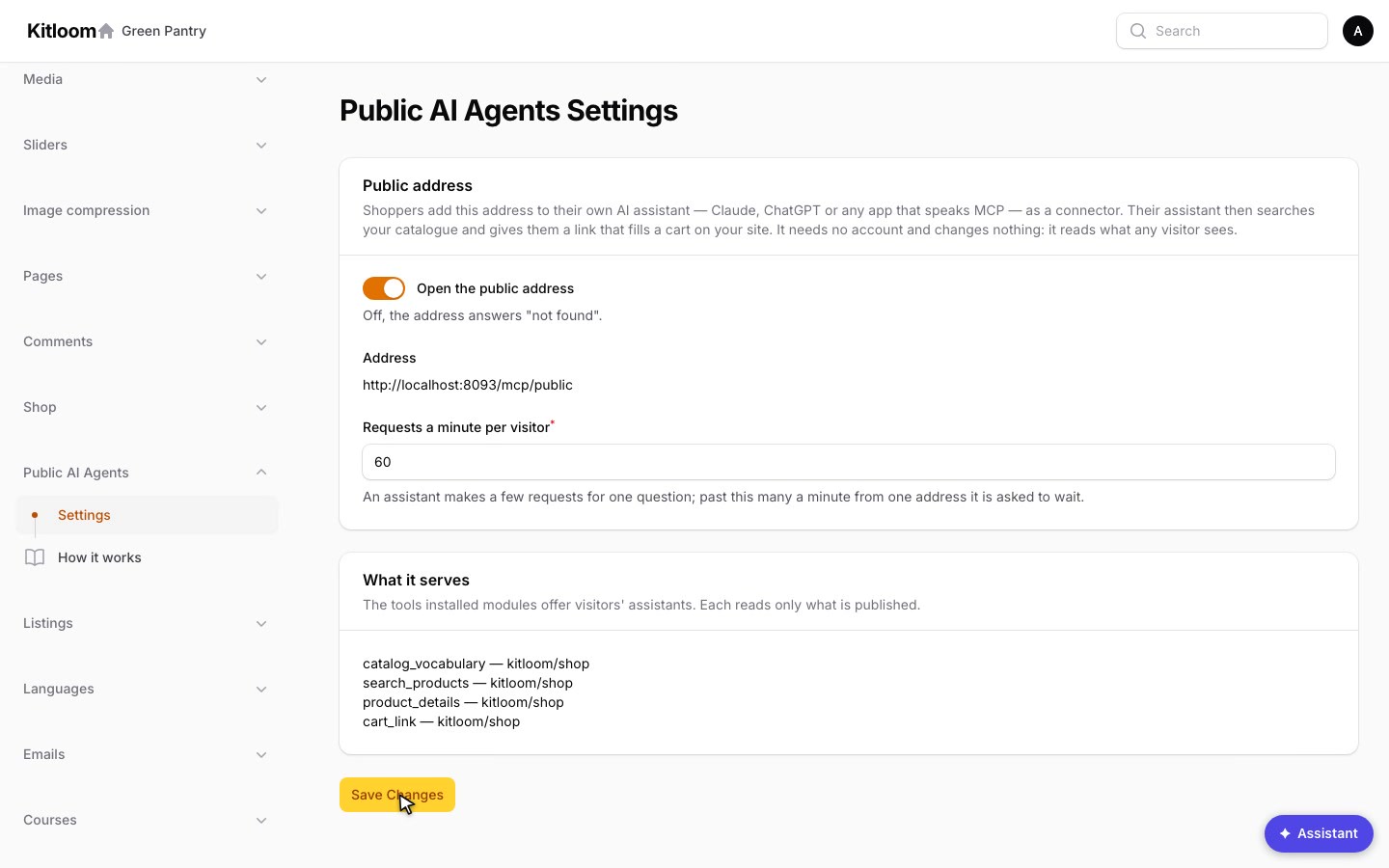The image size is (1389, 868).
Task: Click the catalog_vocabulary — kitloom/shop line
Action: 476,664
